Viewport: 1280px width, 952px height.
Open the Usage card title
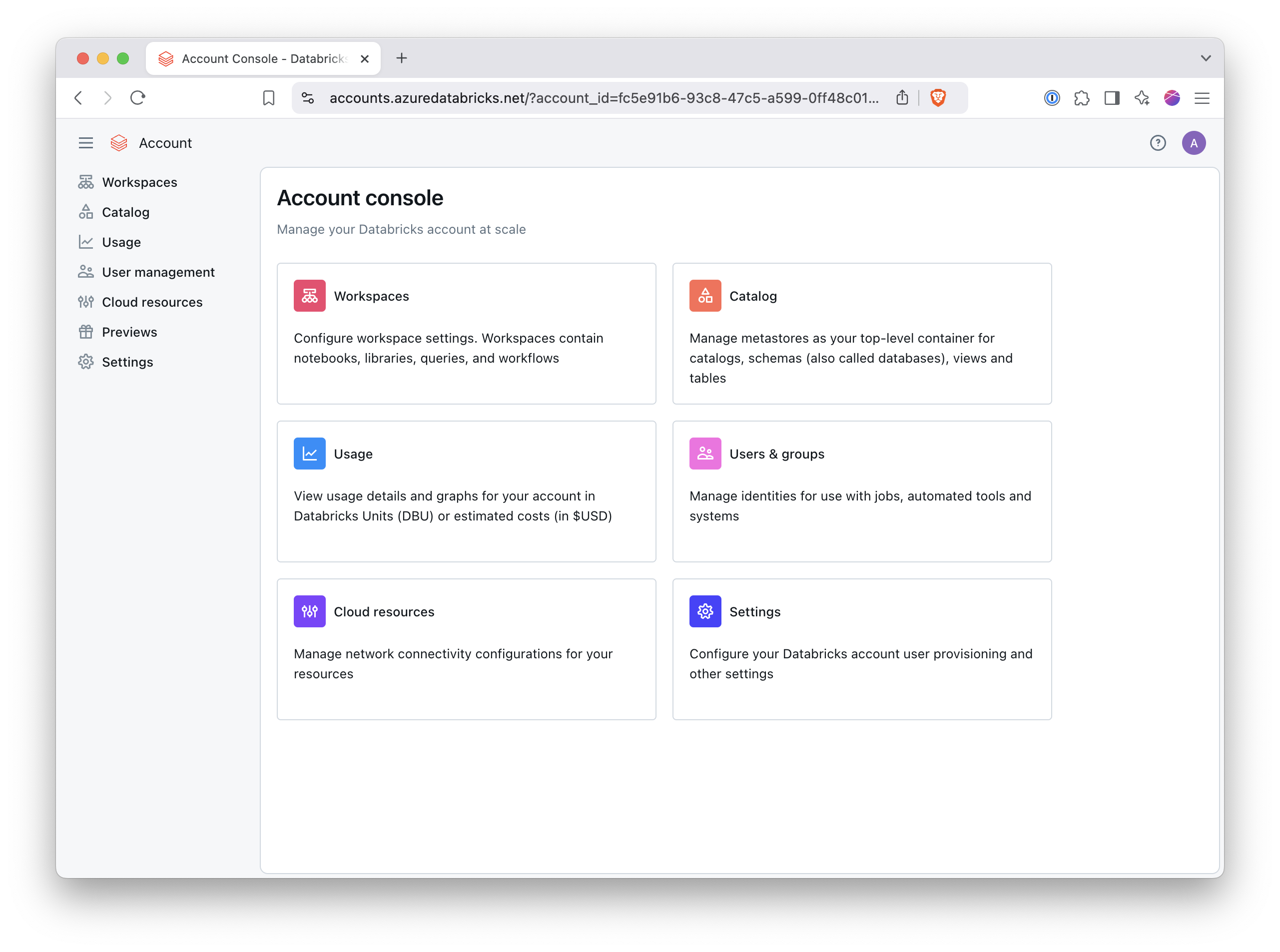click(x=353, y=454)
